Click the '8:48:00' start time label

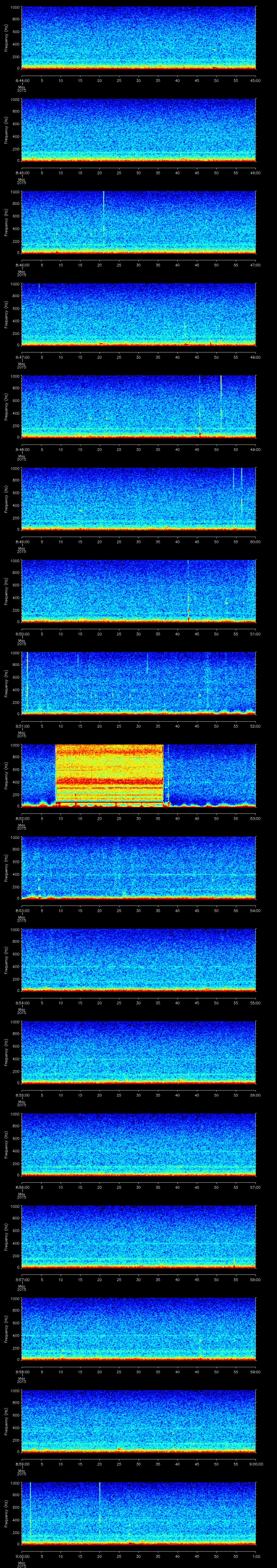pos(22,449)
